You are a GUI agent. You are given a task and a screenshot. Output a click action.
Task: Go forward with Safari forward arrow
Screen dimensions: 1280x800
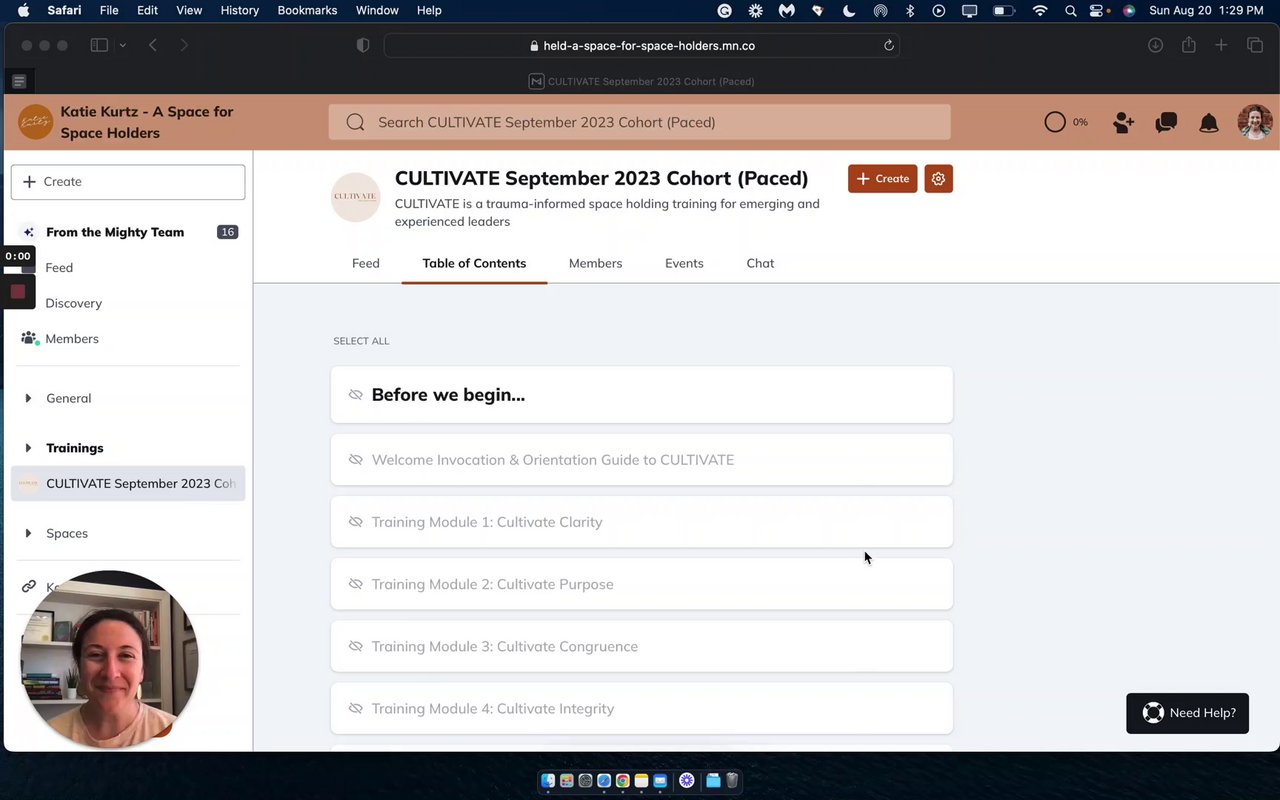[x=184, y=45]
